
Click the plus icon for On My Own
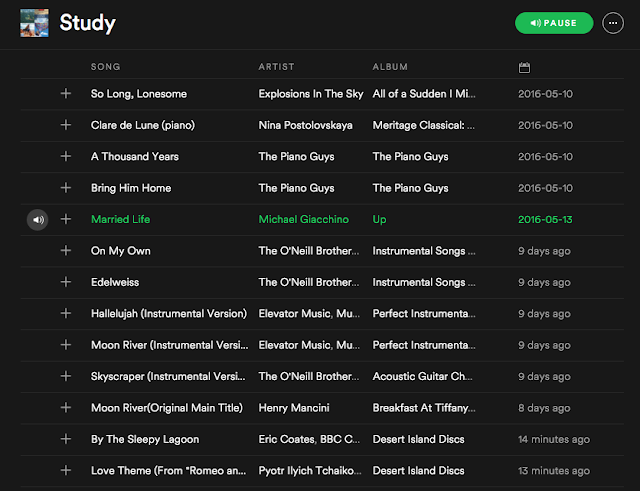pyautogui.click(x=66, y=251)
